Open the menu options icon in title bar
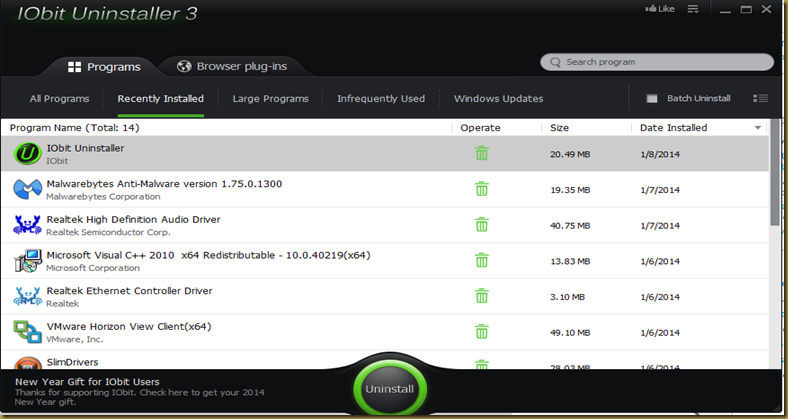The image size is (788, 419). click(x=693, y=9)
